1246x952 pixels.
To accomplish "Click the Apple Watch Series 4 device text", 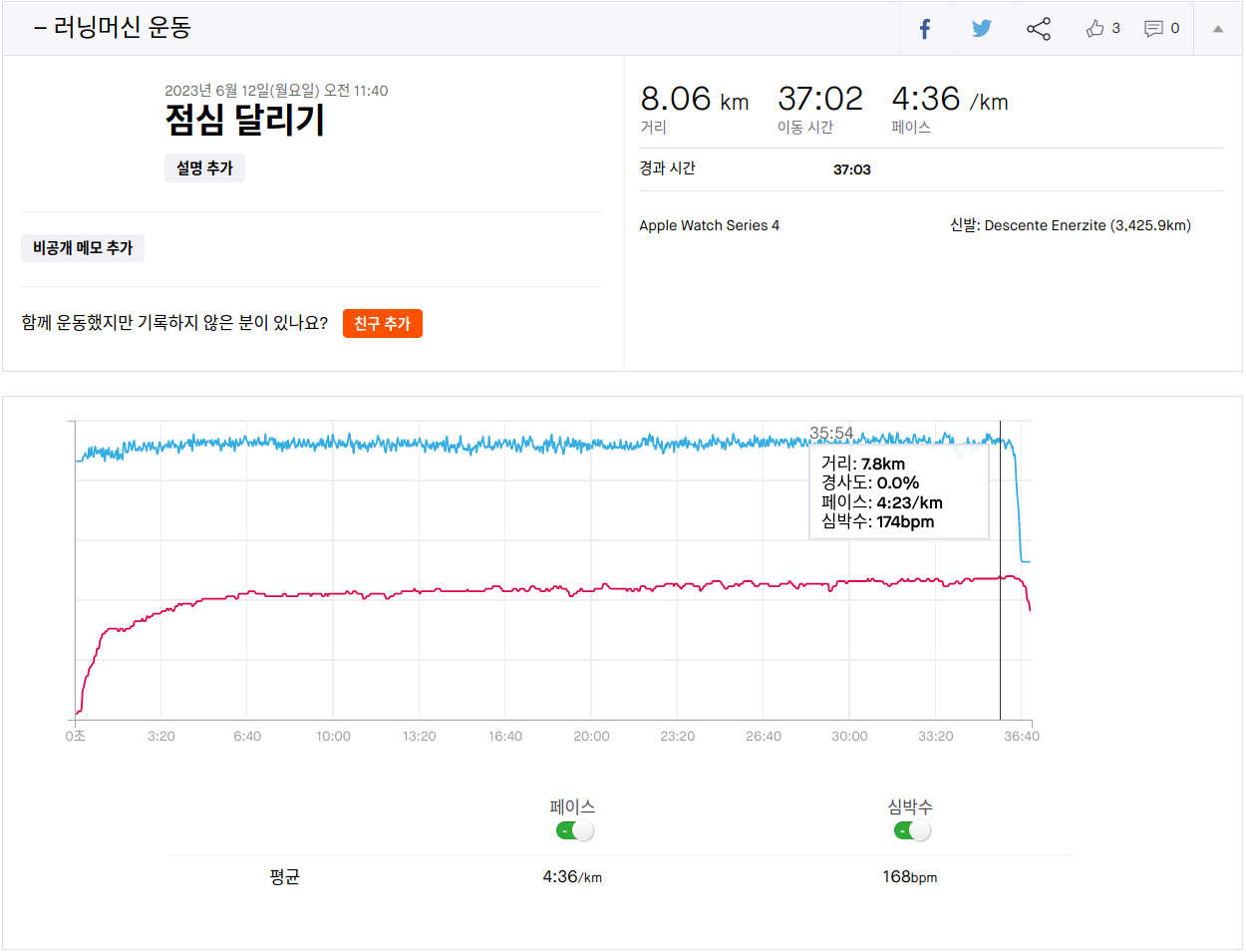I will (x=709, y=225).
